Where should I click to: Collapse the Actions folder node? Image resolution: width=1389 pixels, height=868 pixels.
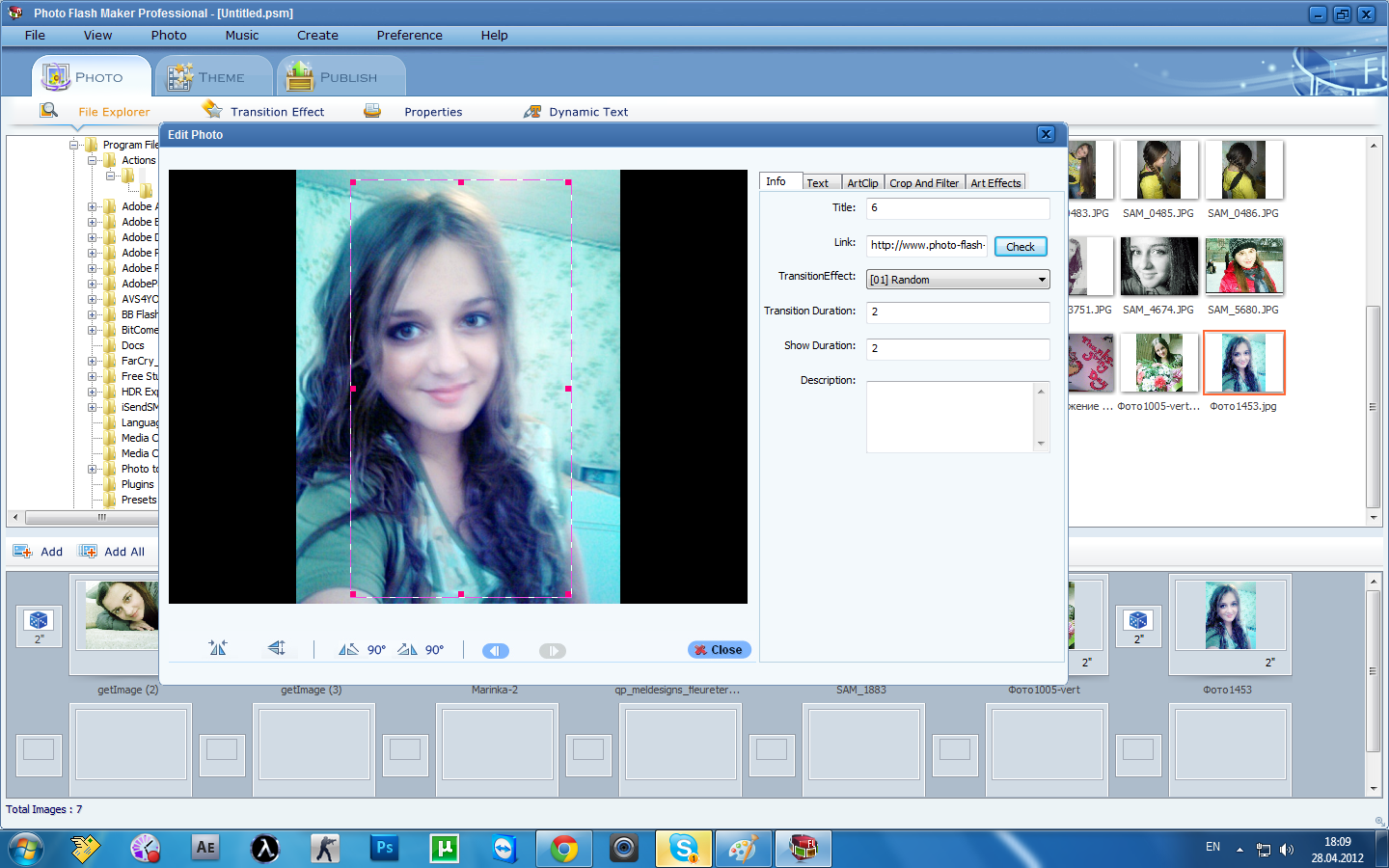(93, 160)
